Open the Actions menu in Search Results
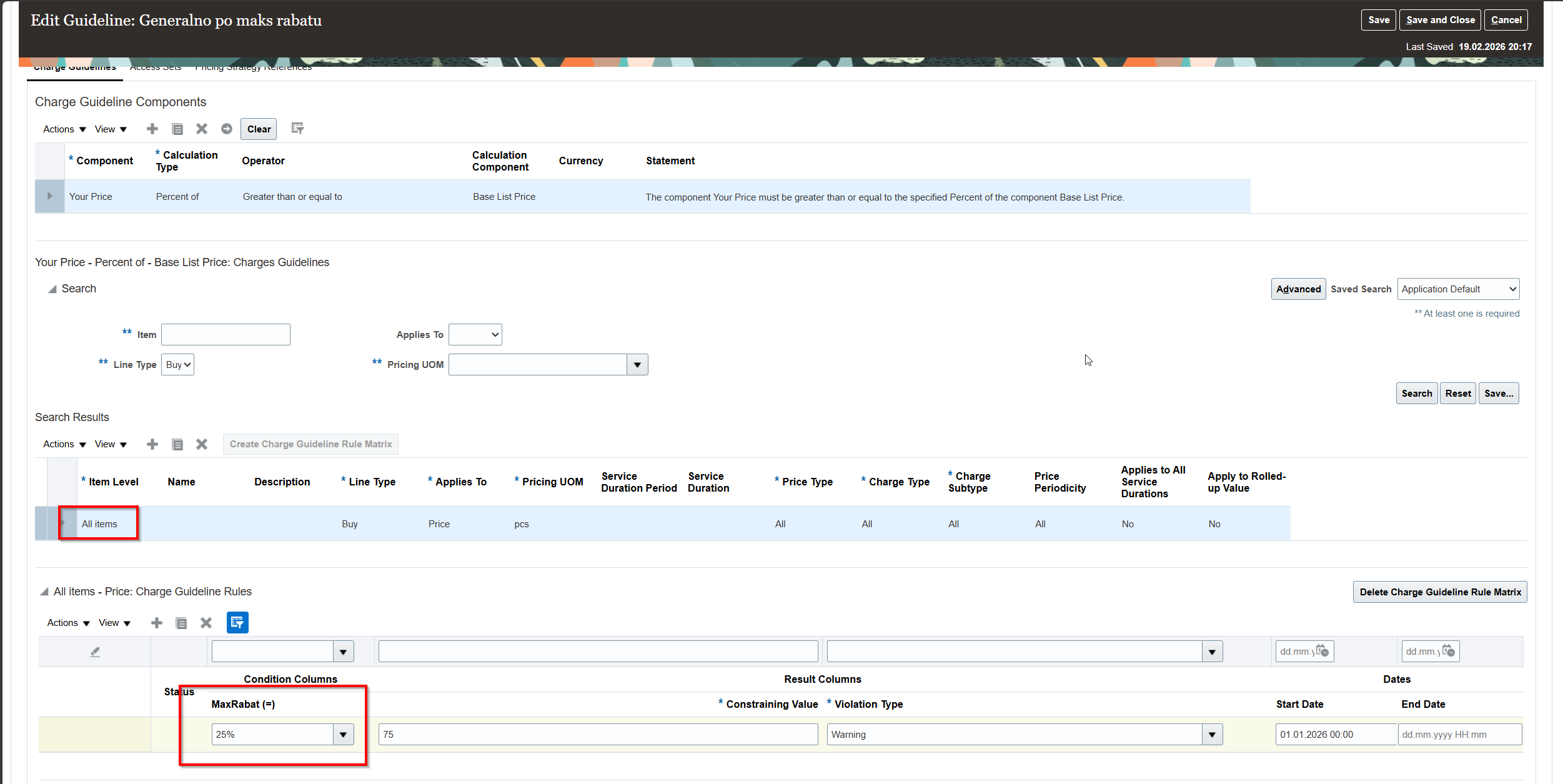Image resolution: width=1563 pixels, height=784 pixels. tap(64, 444)
